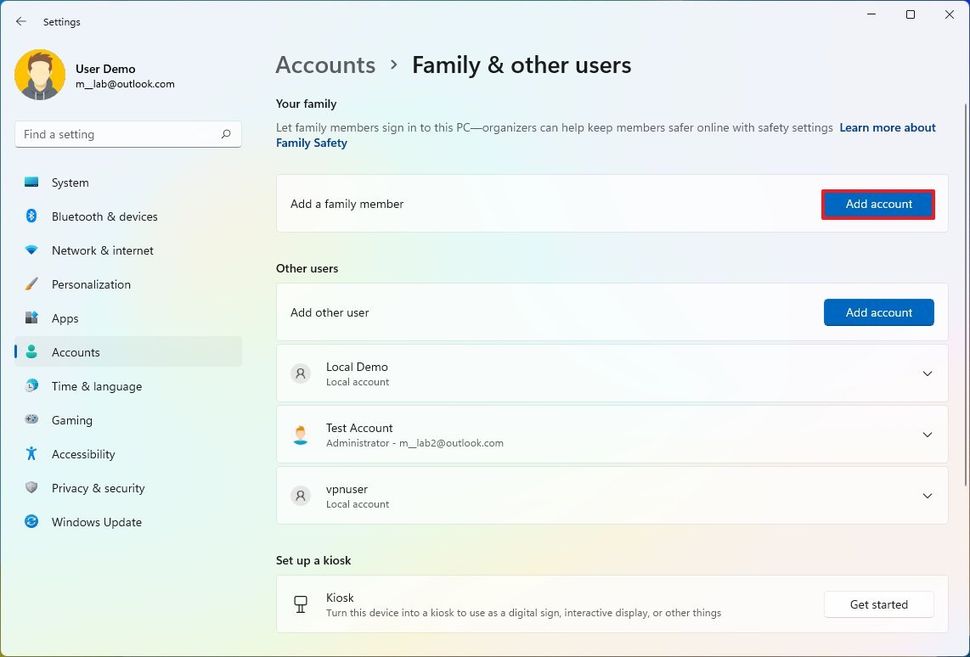Select the Network & internet Wi-Fi icon

pos(32,251)
